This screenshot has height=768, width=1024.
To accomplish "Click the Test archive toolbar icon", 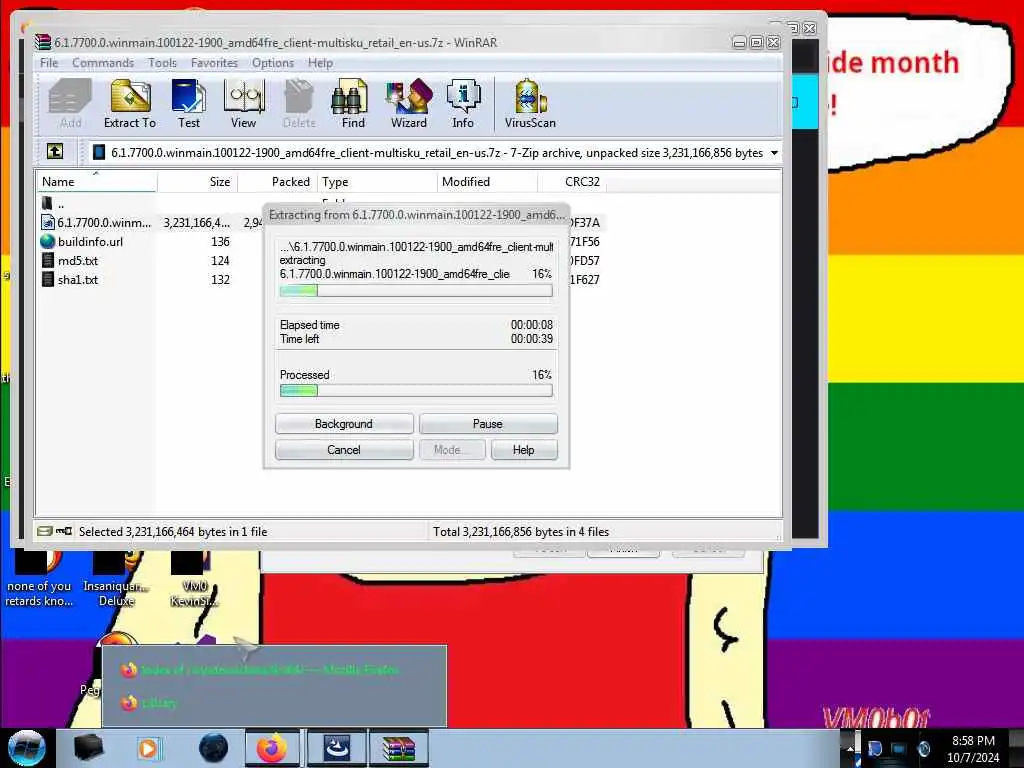I will 189,103.
